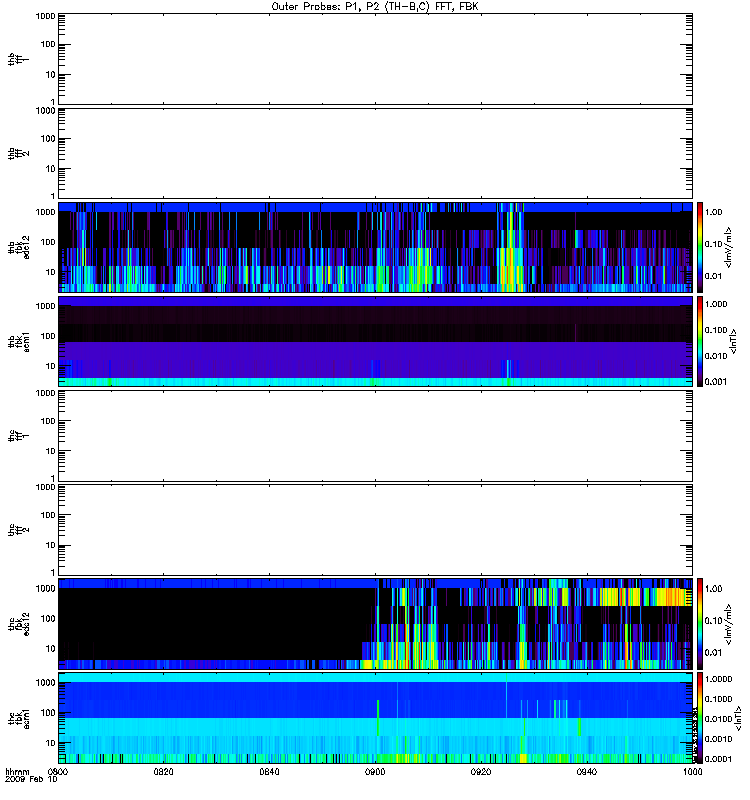
Task: Click '<|nT|>' unit label of thb scm1
Action: click(x=733, y=341)
